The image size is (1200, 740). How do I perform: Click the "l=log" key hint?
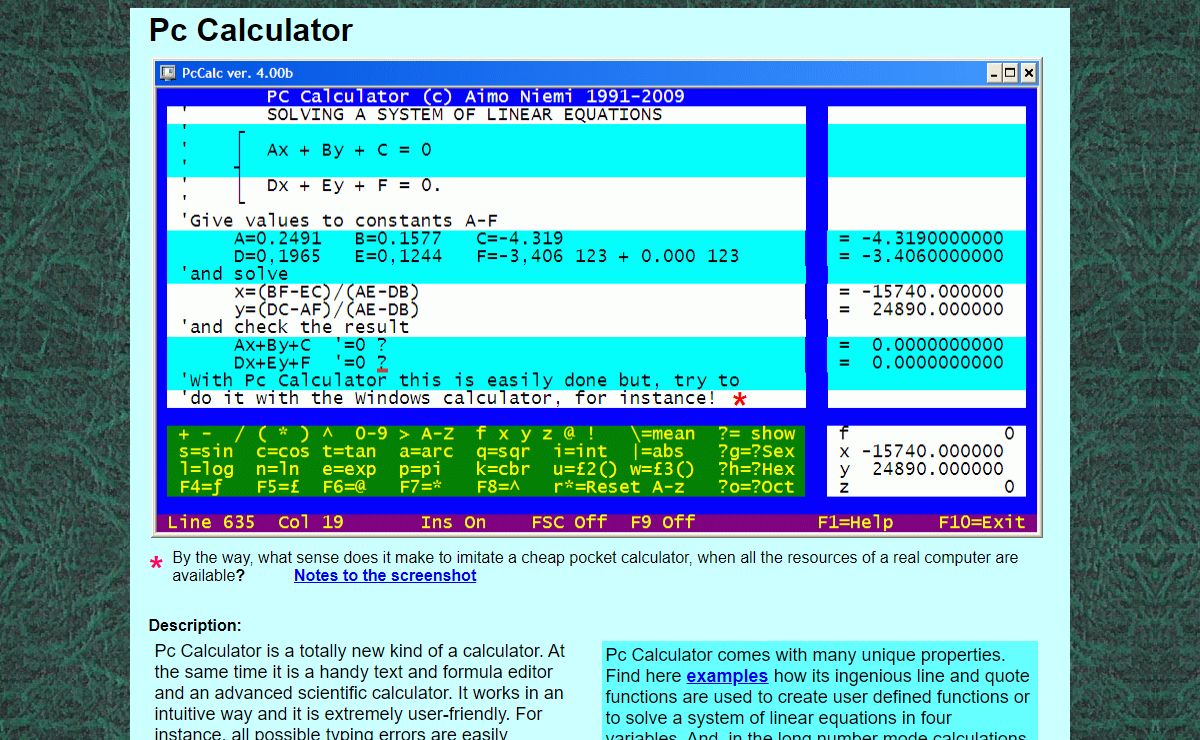tap(206, 470)
